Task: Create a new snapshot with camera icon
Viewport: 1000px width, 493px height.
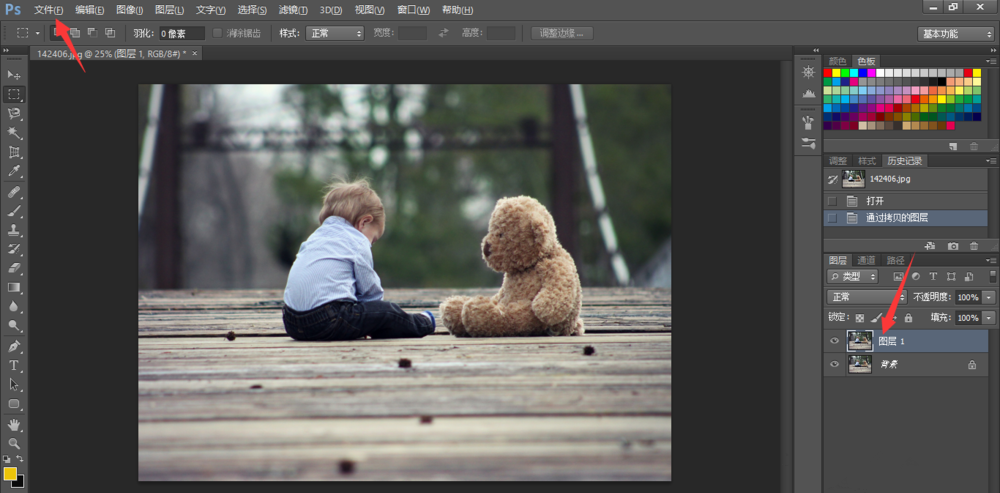Action: (953, 245)
